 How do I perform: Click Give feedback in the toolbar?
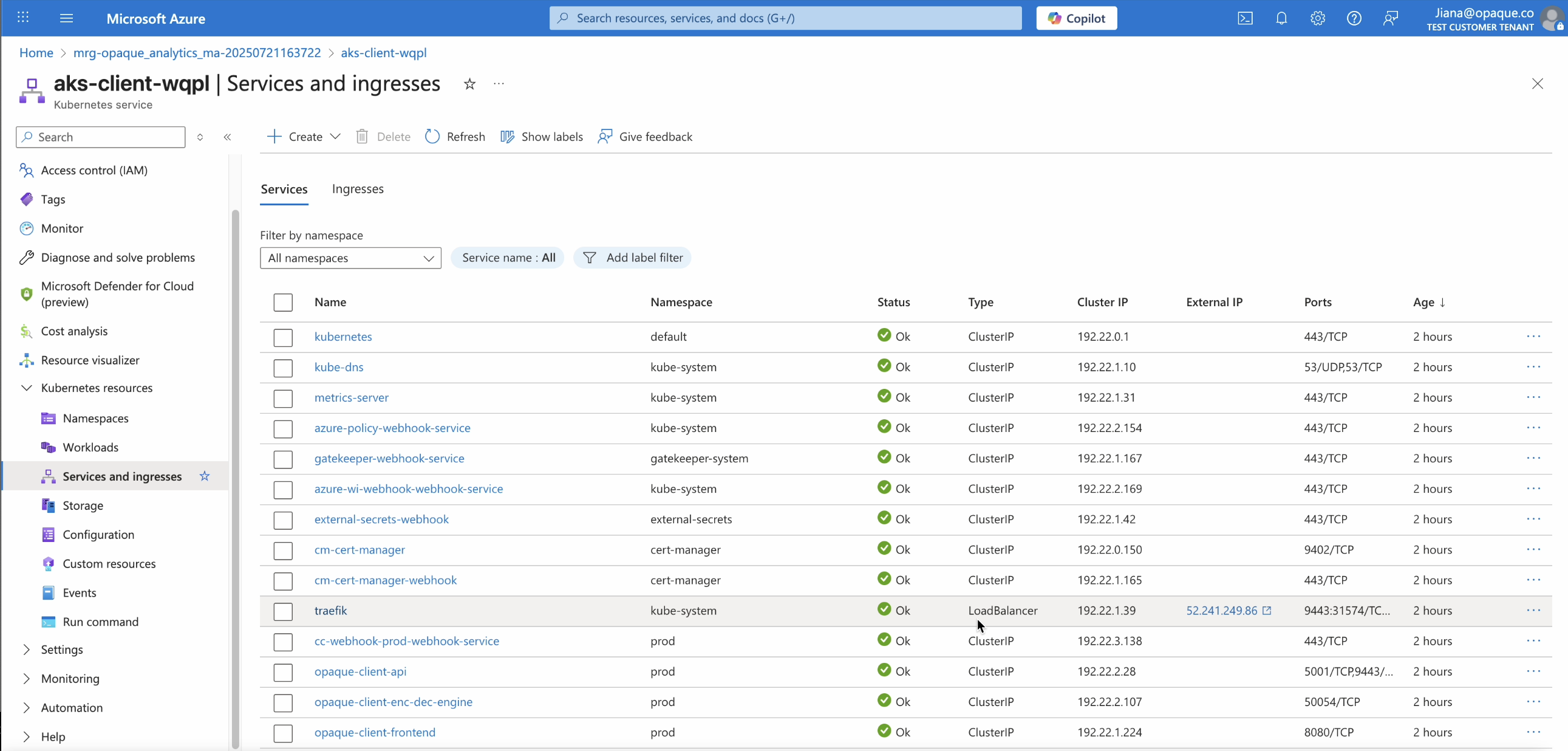pyautogui.click(x=644, y=137)
